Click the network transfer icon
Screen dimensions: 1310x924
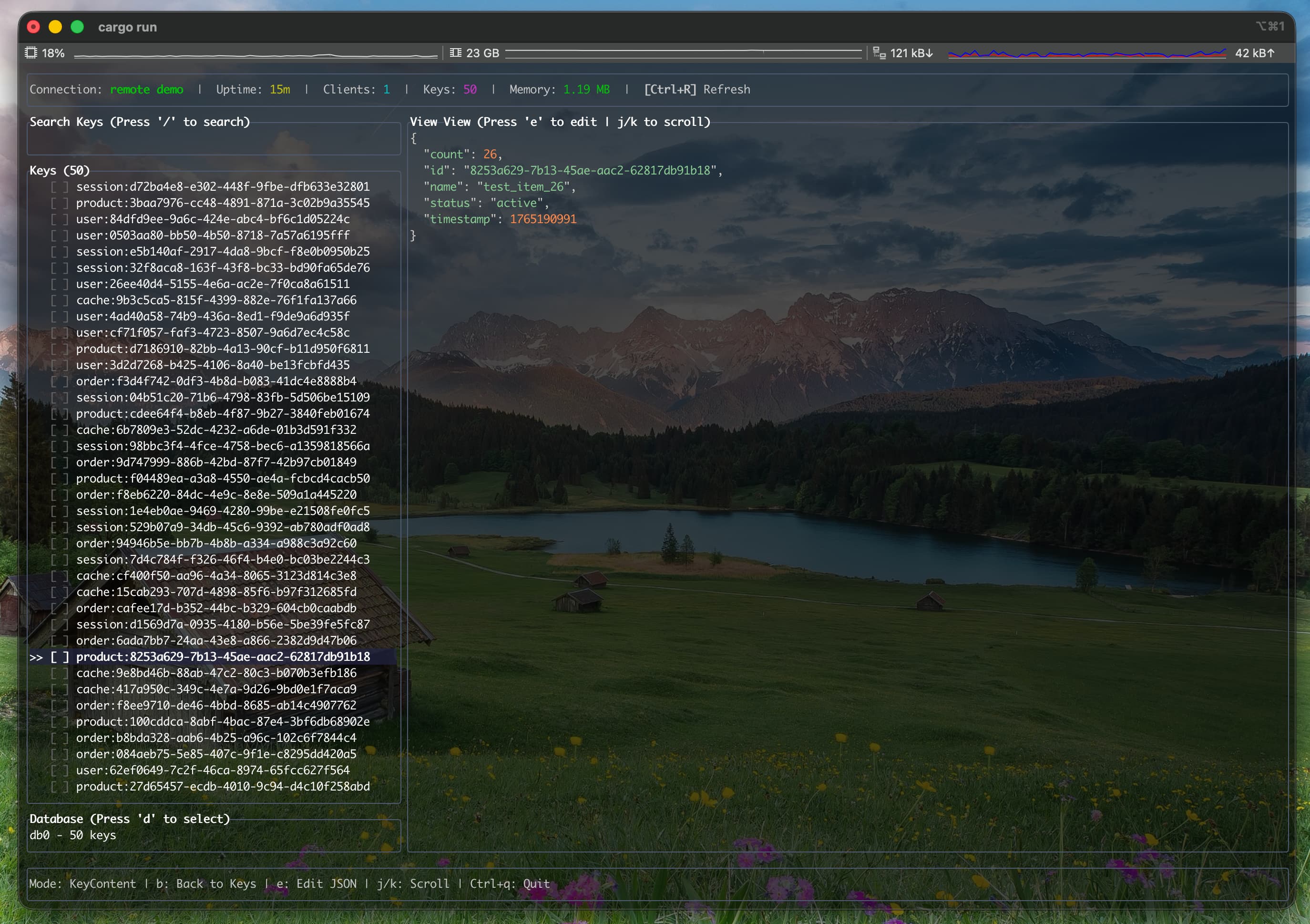click(x=879, y=53)
